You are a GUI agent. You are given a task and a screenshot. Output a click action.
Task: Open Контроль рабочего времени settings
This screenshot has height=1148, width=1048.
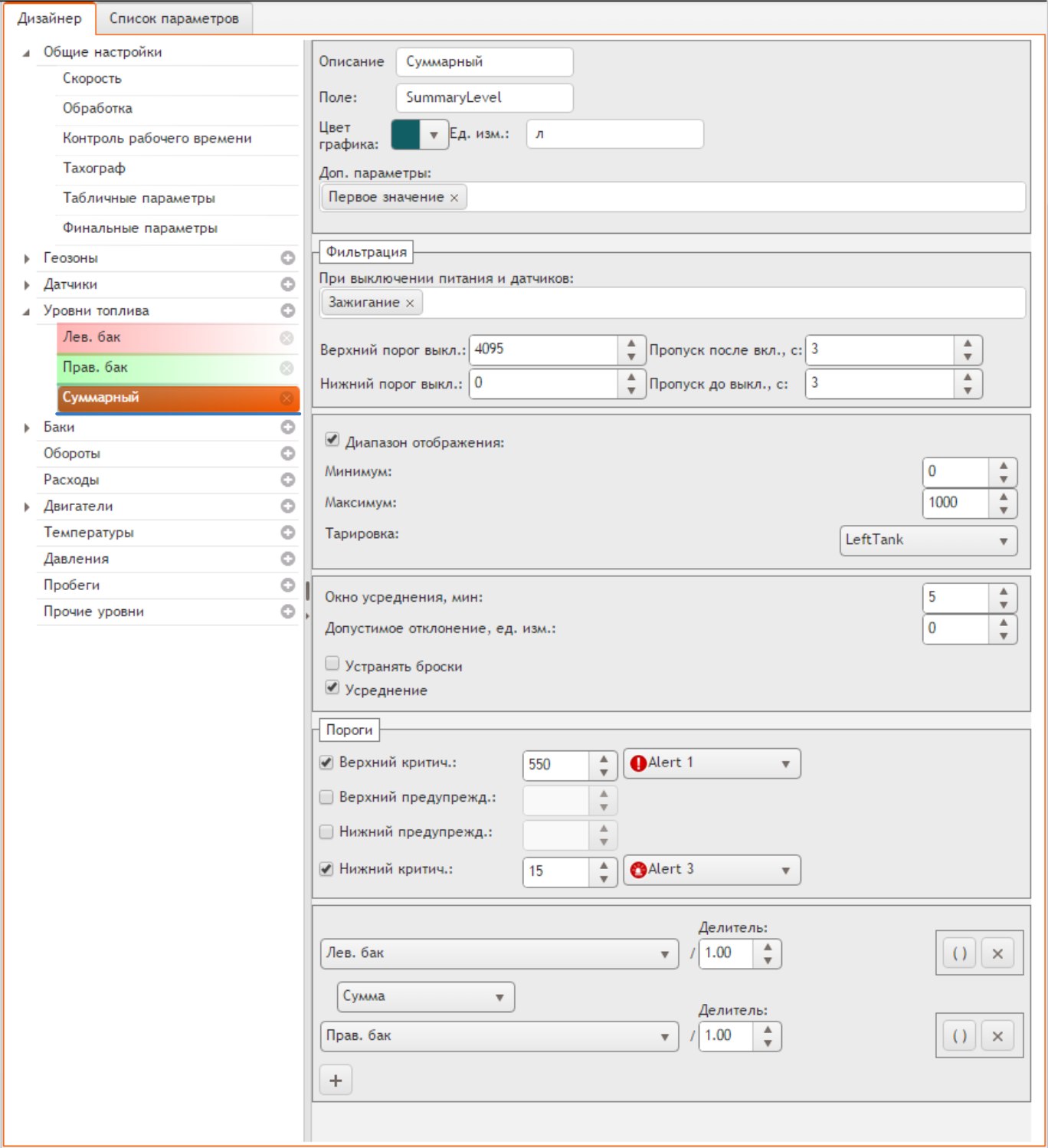pyautogui.click(x=176, y=139)
